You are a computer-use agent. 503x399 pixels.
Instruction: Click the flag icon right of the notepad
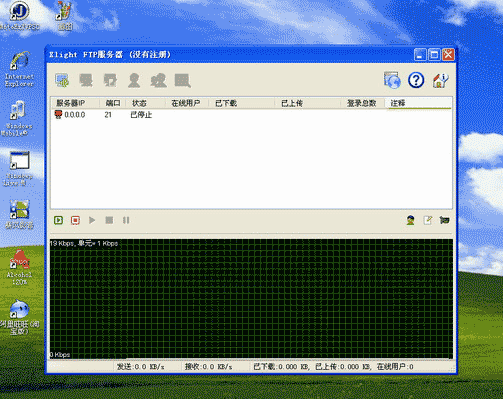click(x=444, y=220)
